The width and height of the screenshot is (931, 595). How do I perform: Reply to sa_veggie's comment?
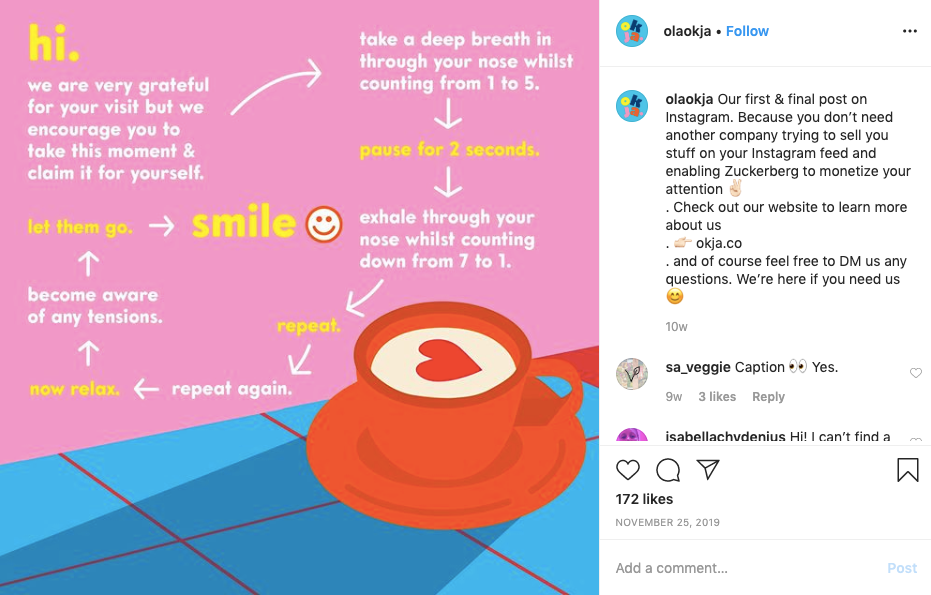[x=768, y=397]
